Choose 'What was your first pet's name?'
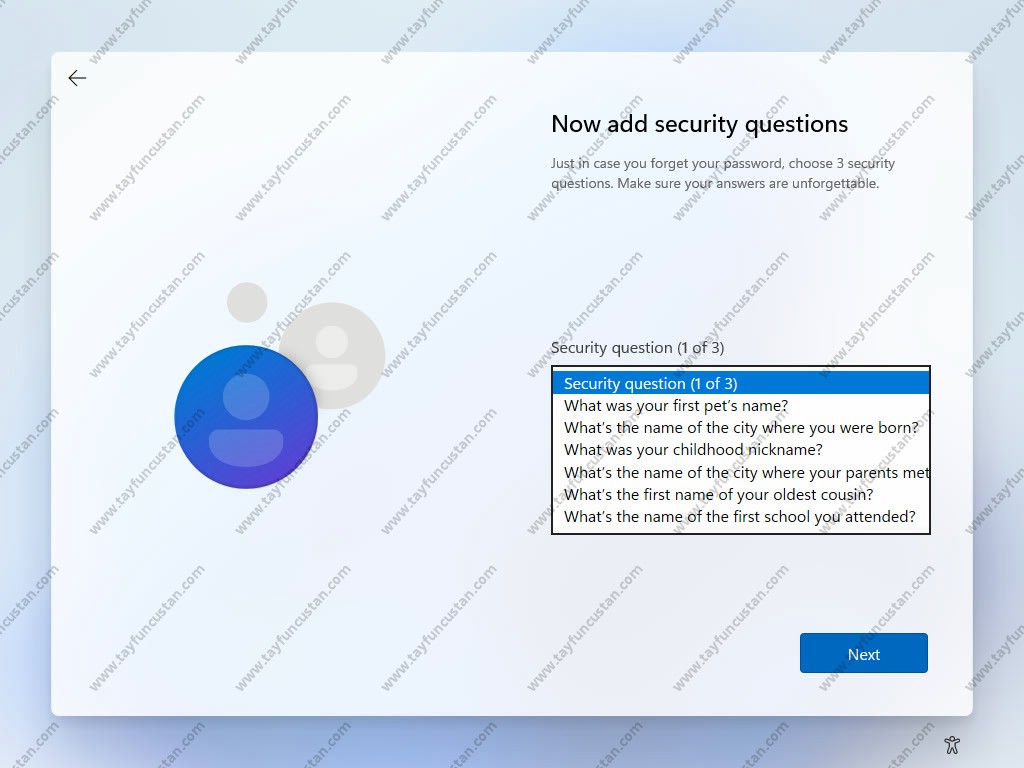 coord(741,406)
